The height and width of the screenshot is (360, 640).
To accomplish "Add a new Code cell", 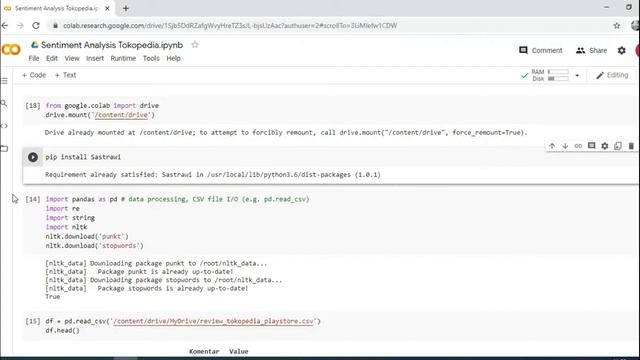I will pyautogui.click(x=34, y=75).
